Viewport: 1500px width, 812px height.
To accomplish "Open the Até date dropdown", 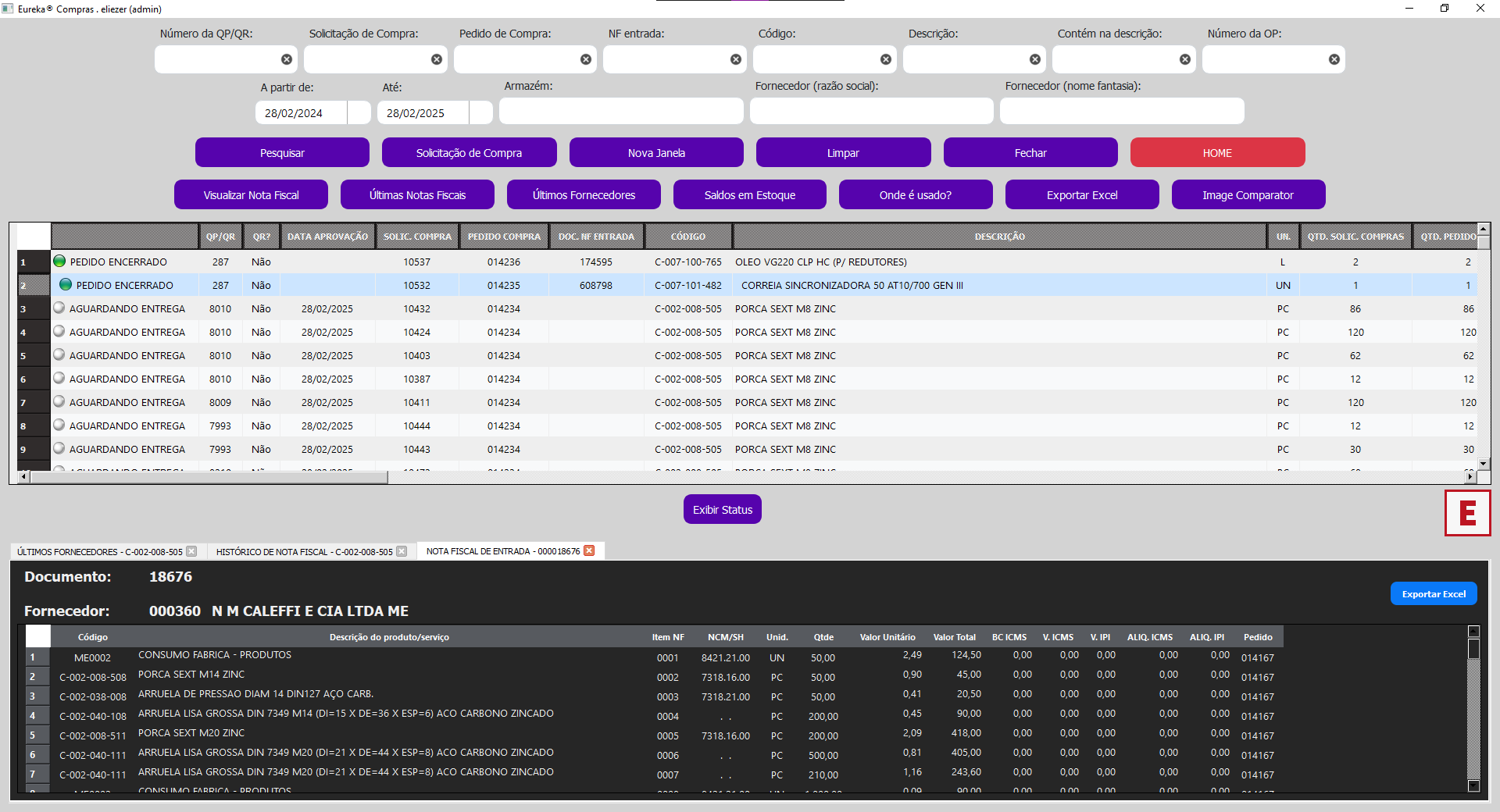I will [481, 112].
